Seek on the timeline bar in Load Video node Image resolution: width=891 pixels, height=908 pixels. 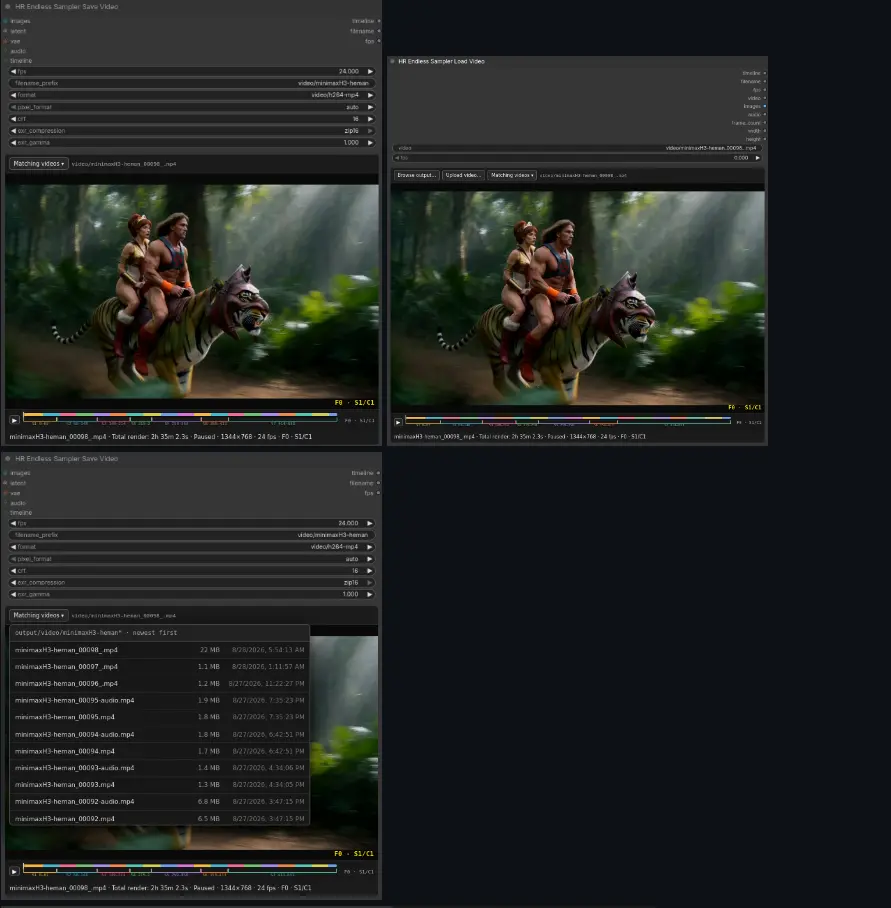point(568,420)
